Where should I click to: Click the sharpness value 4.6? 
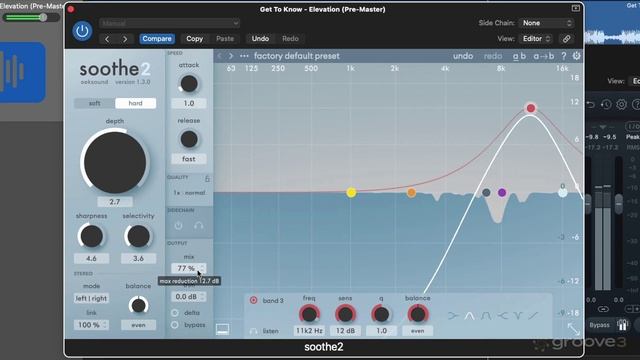91,258
